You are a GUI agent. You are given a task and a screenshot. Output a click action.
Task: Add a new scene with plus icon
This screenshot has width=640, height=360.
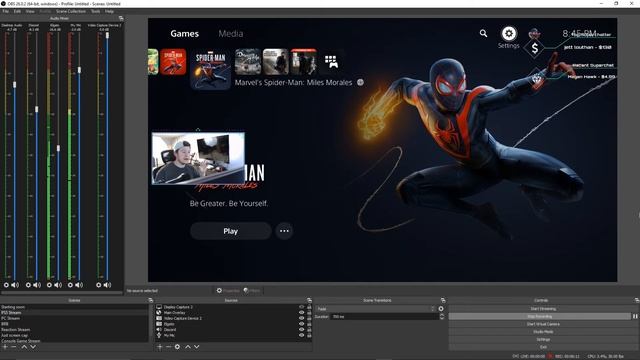pyautogui.click(x=5, y=347)
